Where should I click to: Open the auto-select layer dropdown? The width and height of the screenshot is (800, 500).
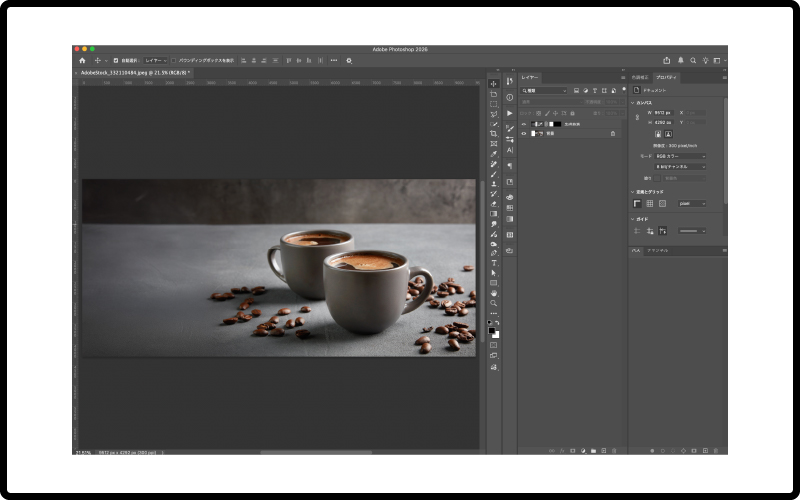(x=155, y=60)
